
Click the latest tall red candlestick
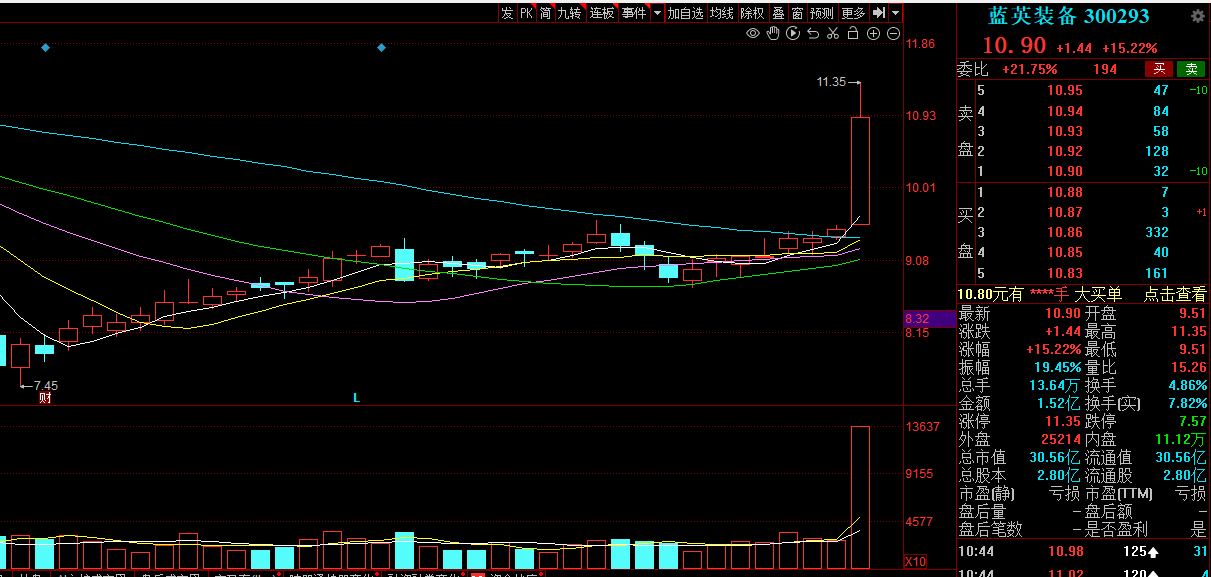(860, 171)
